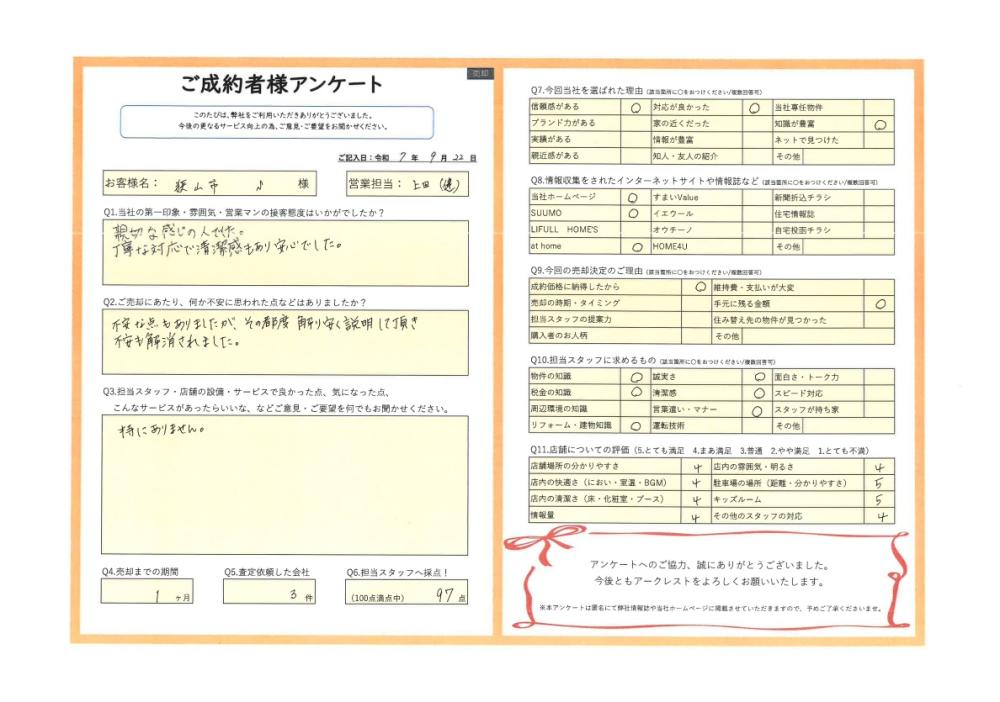
Task: Select the 言葉遣い・マナー checkbox
Action: [x=757, y=410]
